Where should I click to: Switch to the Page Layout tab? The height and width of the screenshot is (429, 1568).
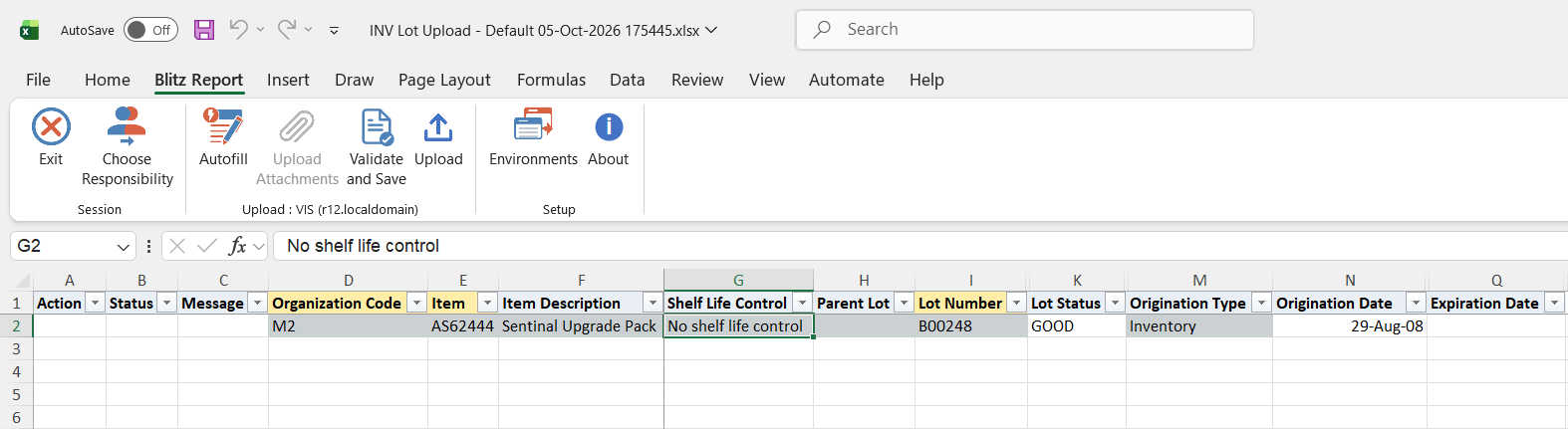(x=444, y=80)
